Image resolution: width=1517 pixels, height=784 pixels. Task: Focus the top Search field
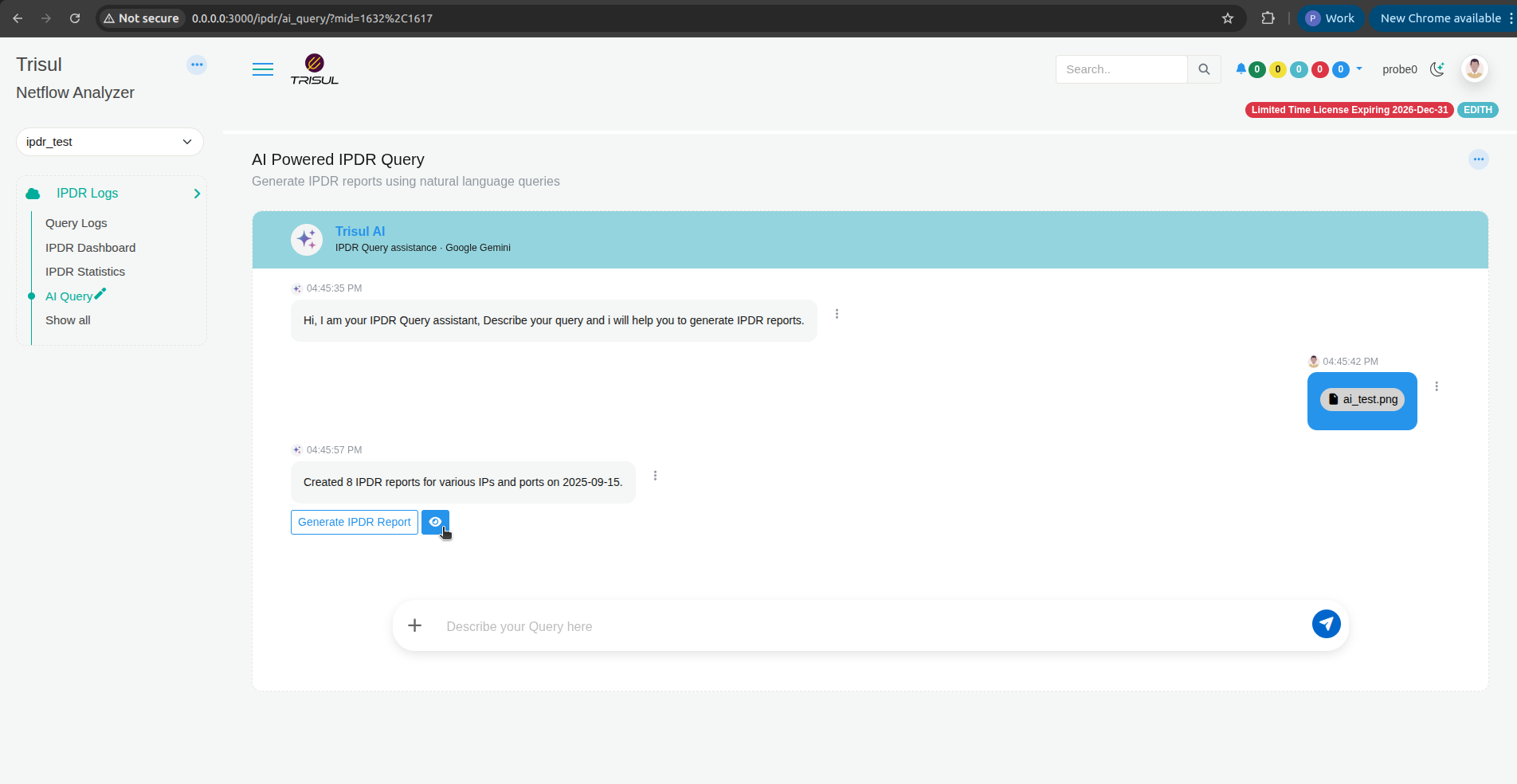(1122, 69)
